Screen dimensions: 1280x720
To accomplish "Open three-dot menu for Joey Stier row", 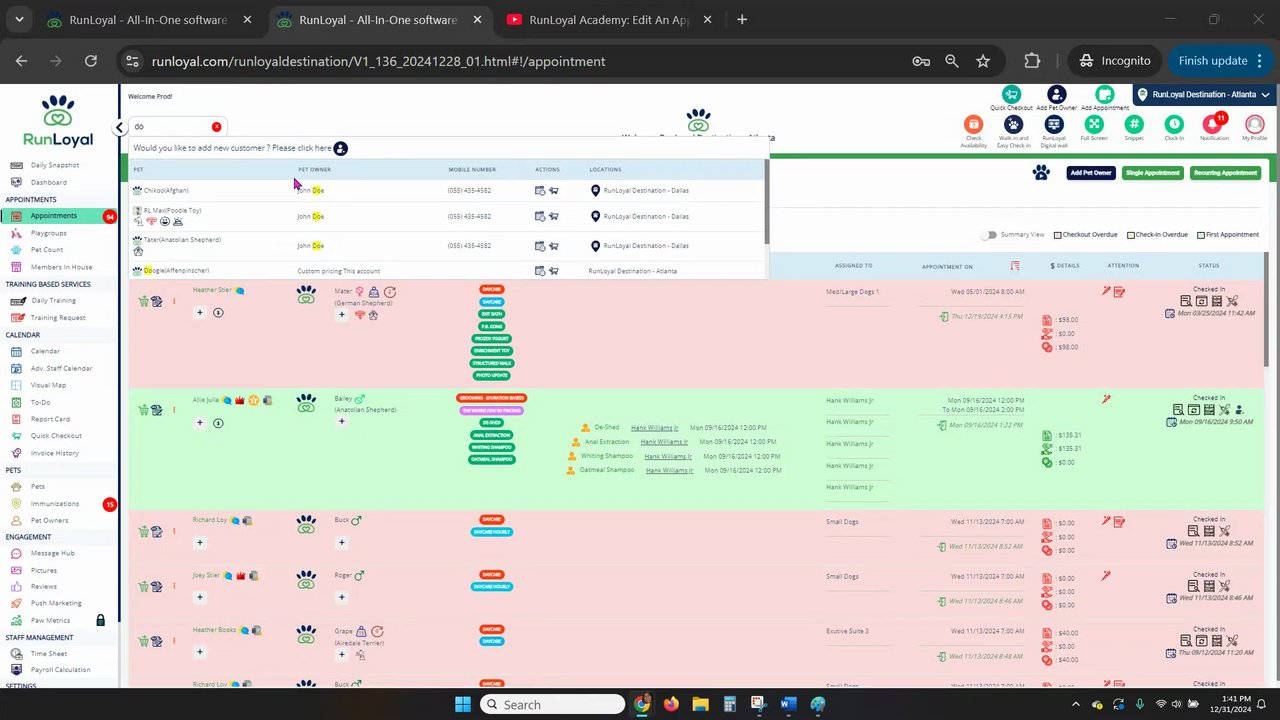I will pos(174,587).
